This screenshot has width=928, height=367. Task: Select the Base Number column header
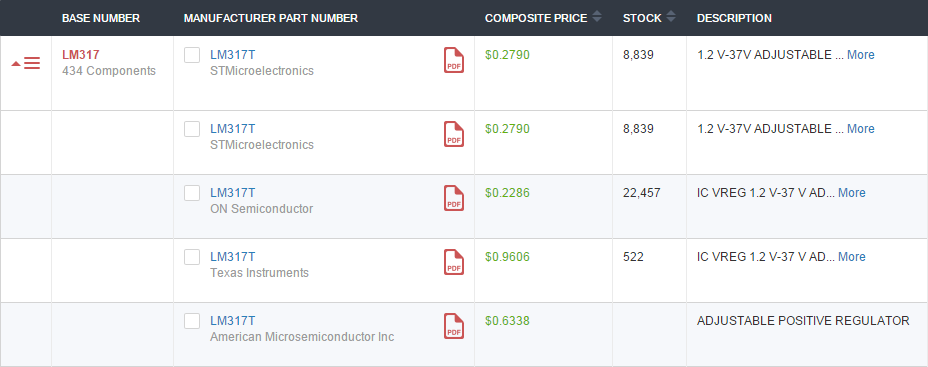click(x=101, y=18)
